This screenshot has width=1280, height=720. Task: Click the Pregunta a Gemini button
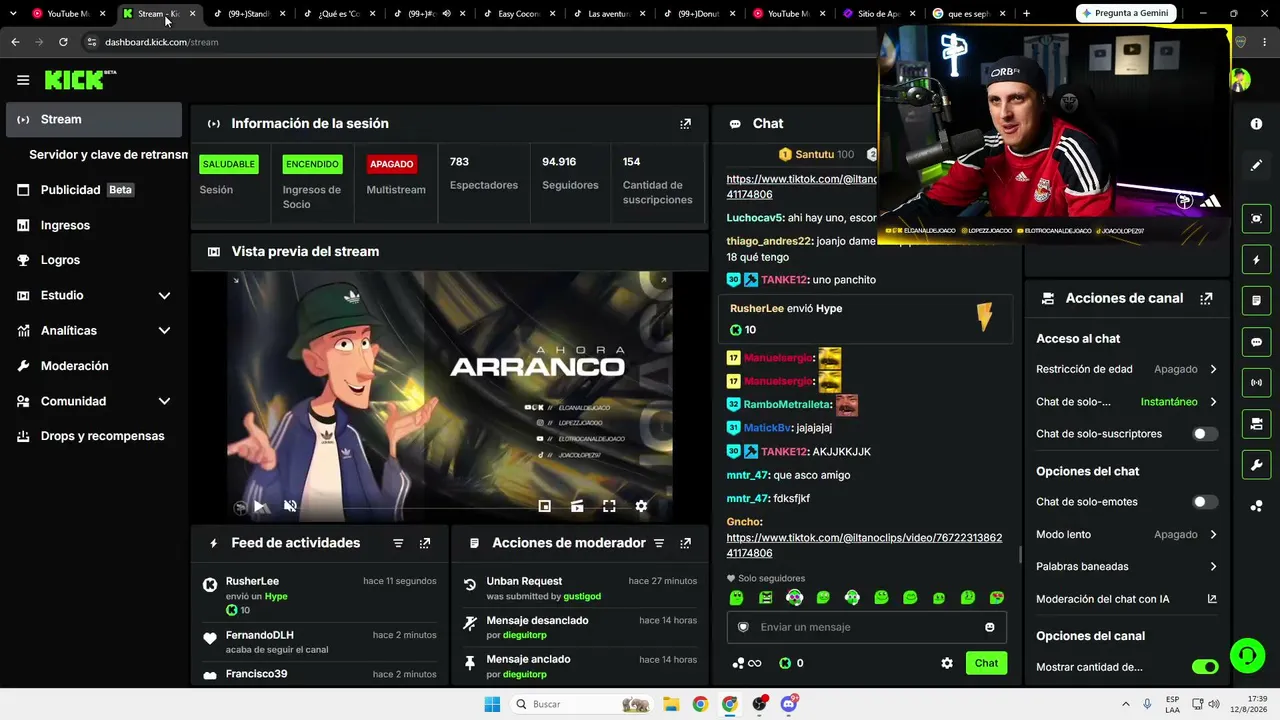tap(1126, 13)
